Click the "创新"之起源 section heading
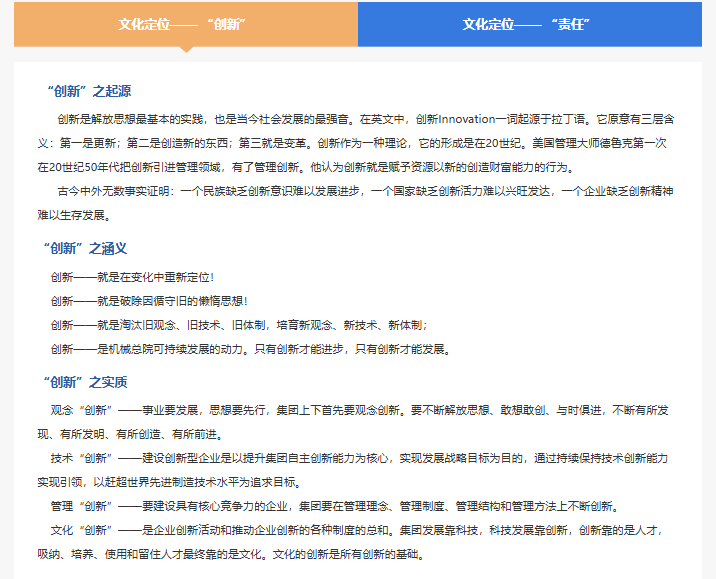Viewport: 716px width, 579px height. (x=88, y=91)
